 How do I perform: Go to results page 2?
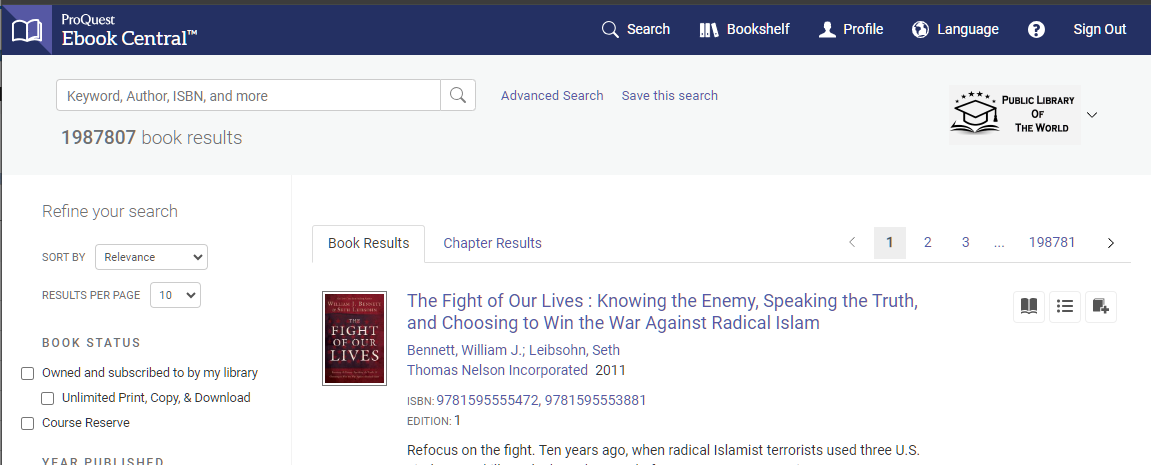928,242
